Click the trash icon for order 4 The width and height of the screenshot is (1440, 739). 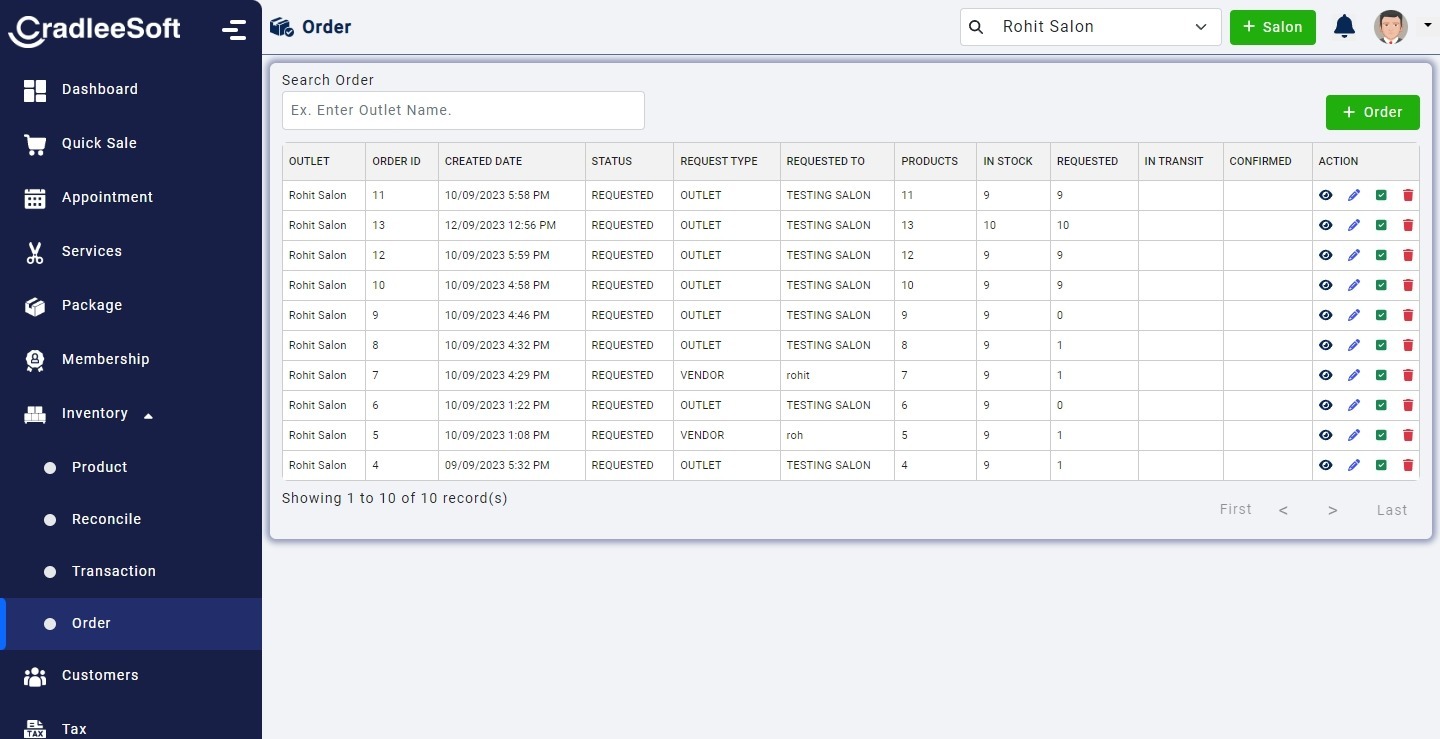[1408, 466]
